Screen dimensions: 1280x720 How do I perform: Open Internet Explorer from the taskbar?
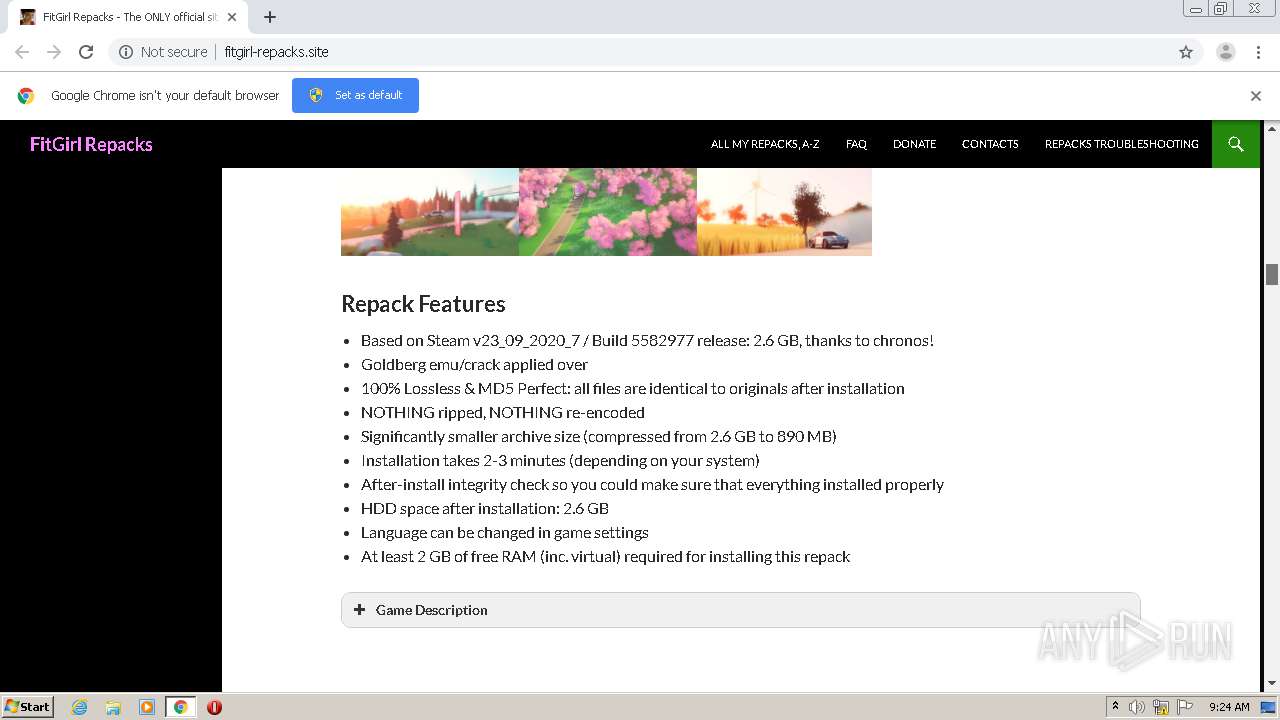click(80, 707)
